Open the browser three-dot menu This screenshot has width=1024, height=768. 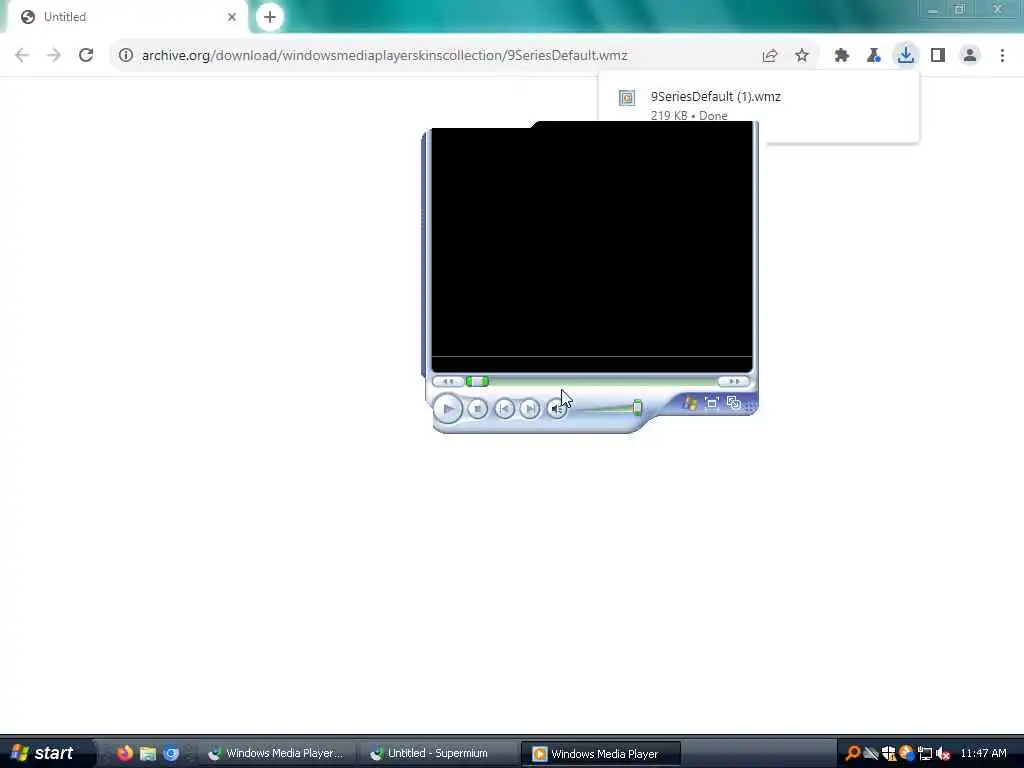[1002, 56]
